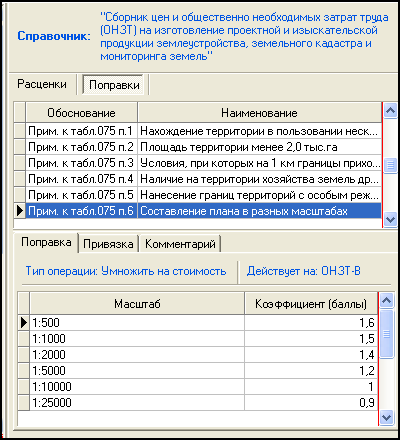Click the scale table scrollbar thumb
This screenshot has height=440, width=400.
[x=387, y=334]
